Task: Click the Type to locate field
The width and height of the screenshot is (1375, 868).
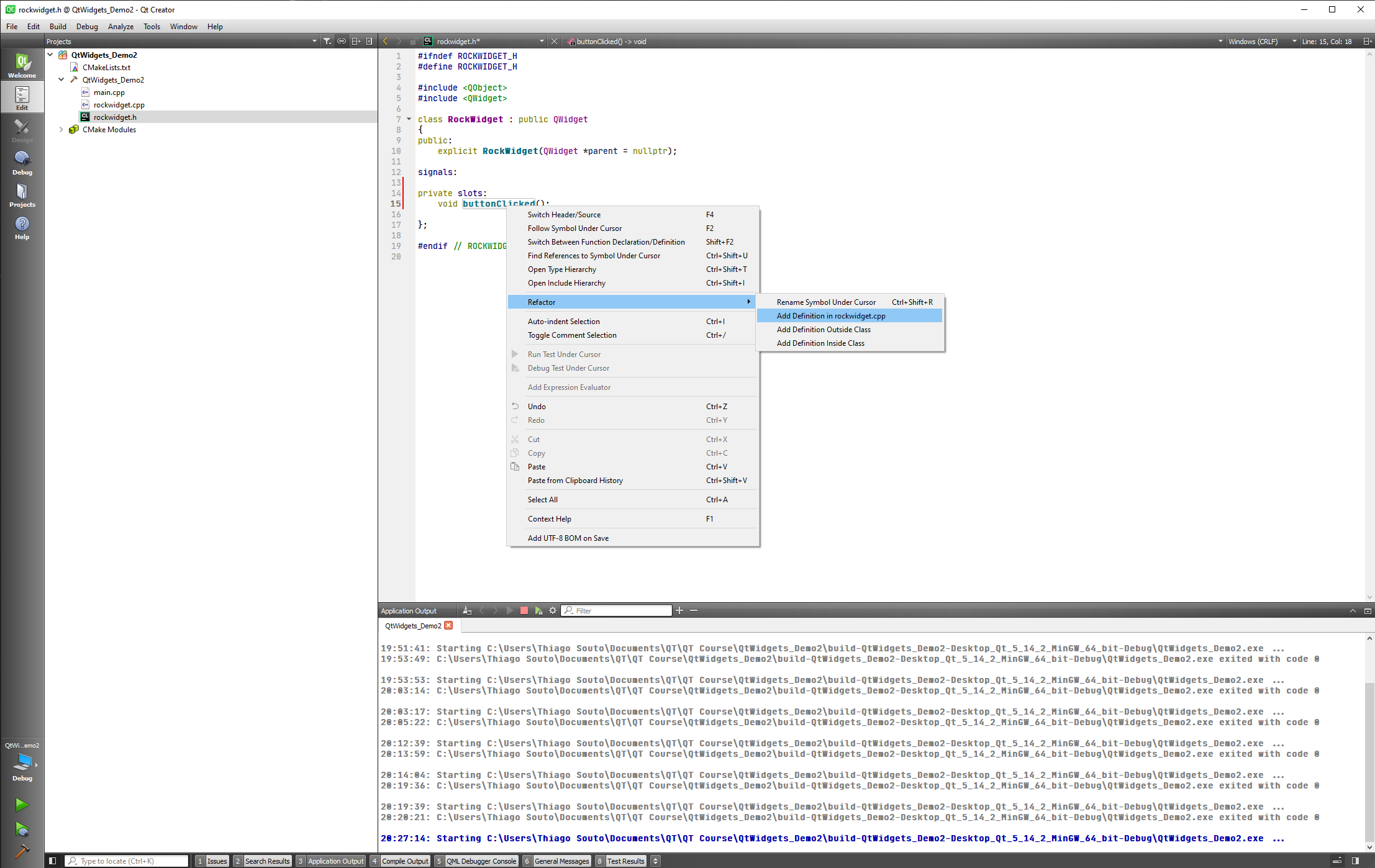Action: 127,861
